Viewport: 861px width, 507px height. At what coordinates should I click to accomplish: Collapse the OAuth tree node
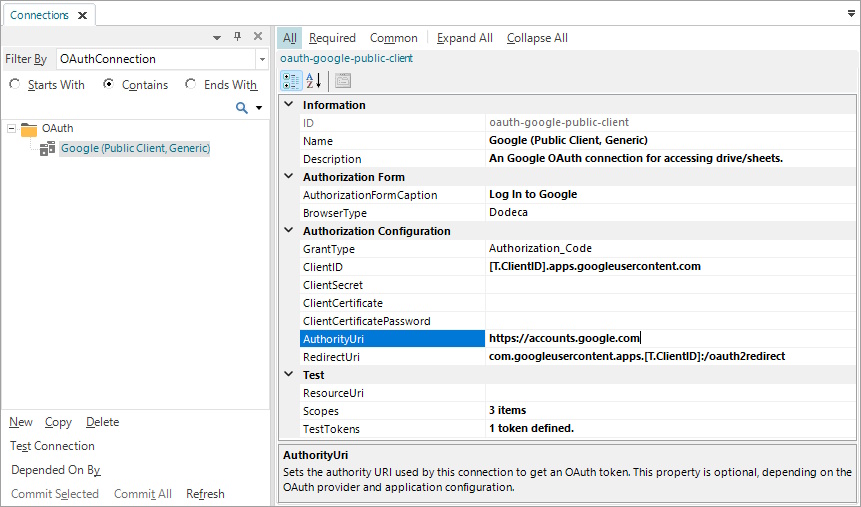[11, 129]
